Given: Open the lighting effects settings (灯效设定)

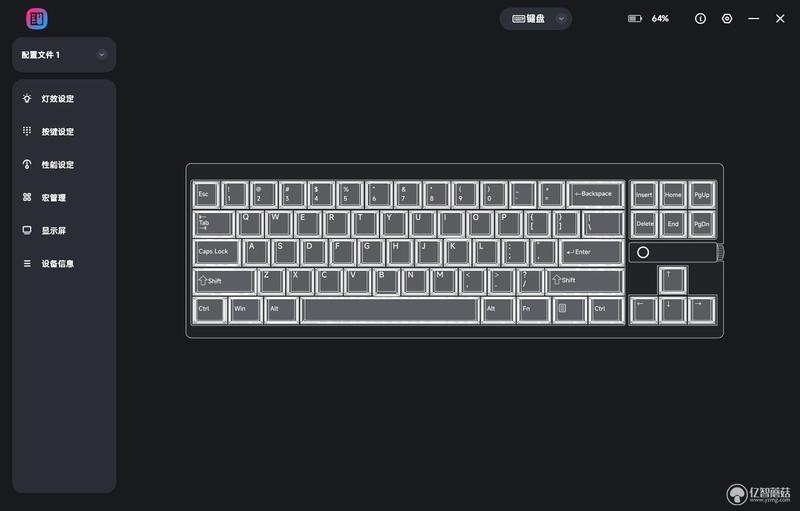Looking at the screenshot, I should click(48, 98).
